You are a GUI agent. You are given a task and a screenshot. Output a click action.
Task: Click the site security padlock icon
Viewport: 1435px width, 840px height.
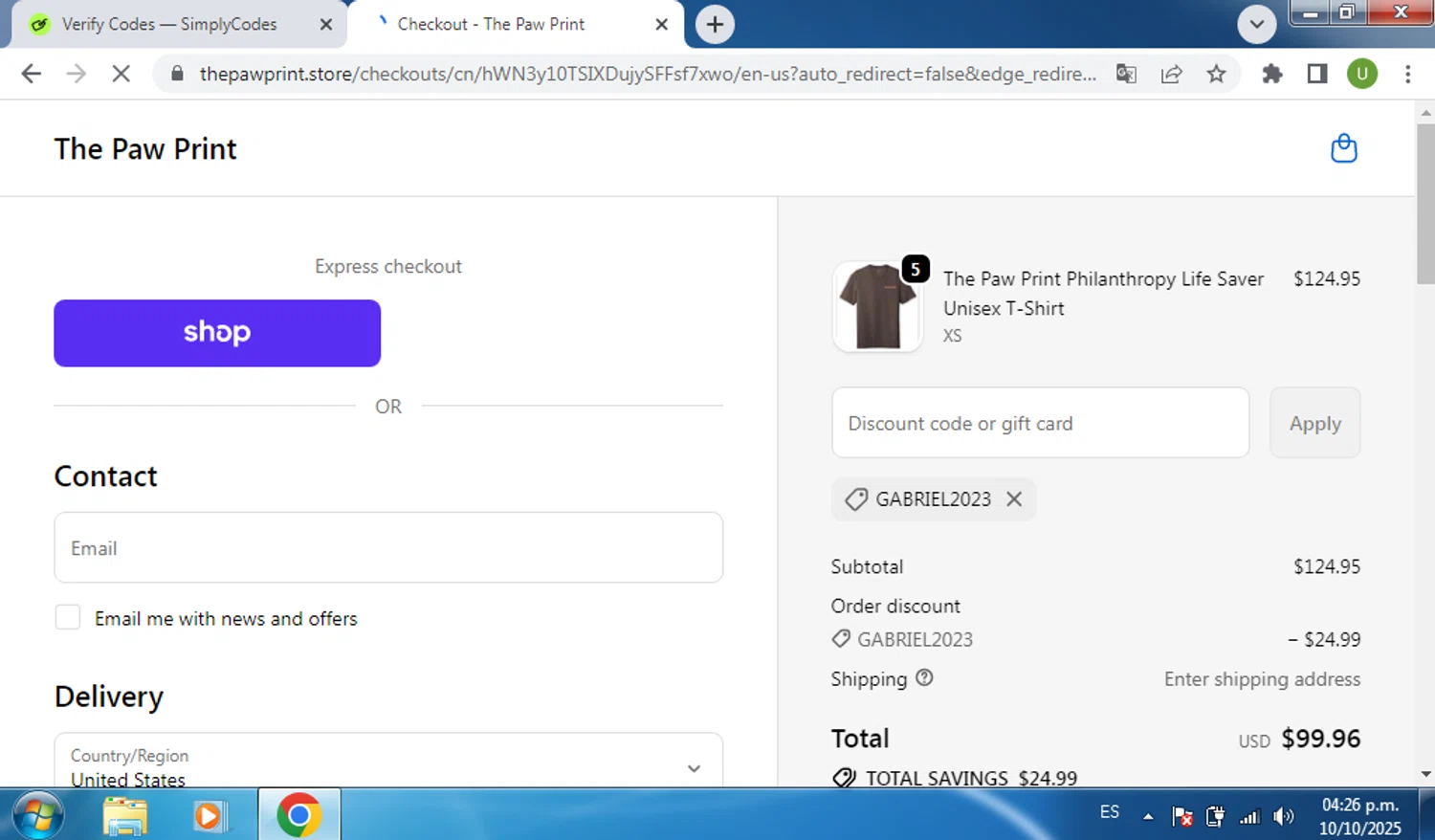[x=177, y=74]
